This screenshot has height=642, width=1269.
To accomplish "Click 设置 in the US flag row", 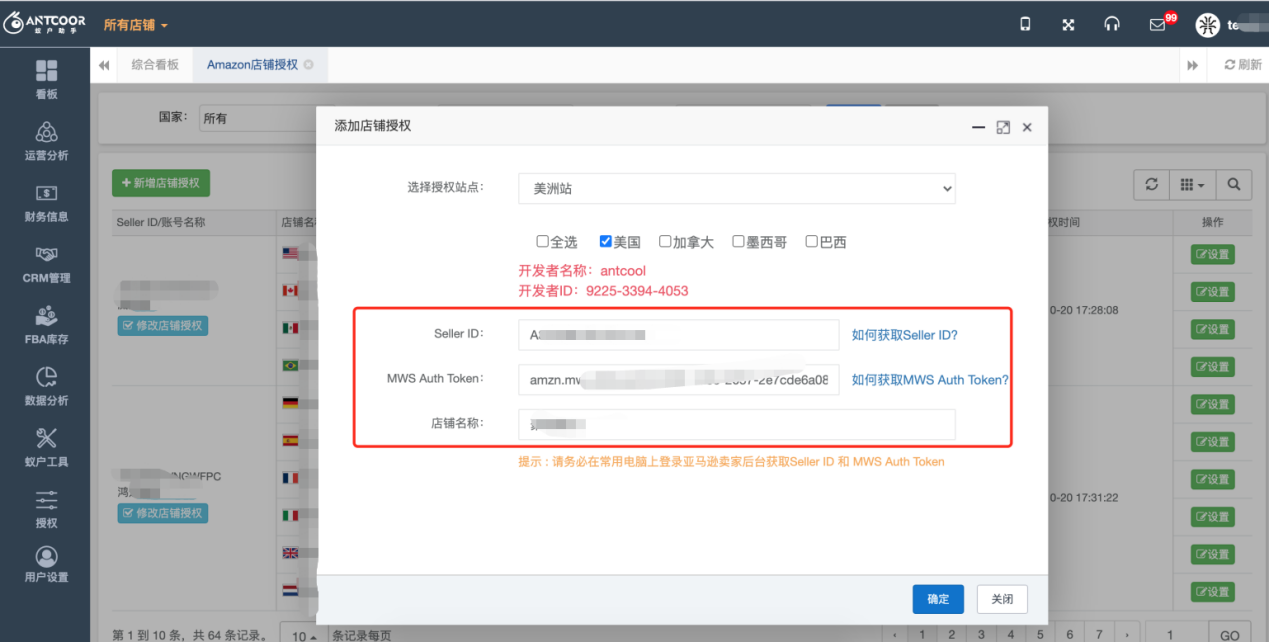I will (1212, 255).
